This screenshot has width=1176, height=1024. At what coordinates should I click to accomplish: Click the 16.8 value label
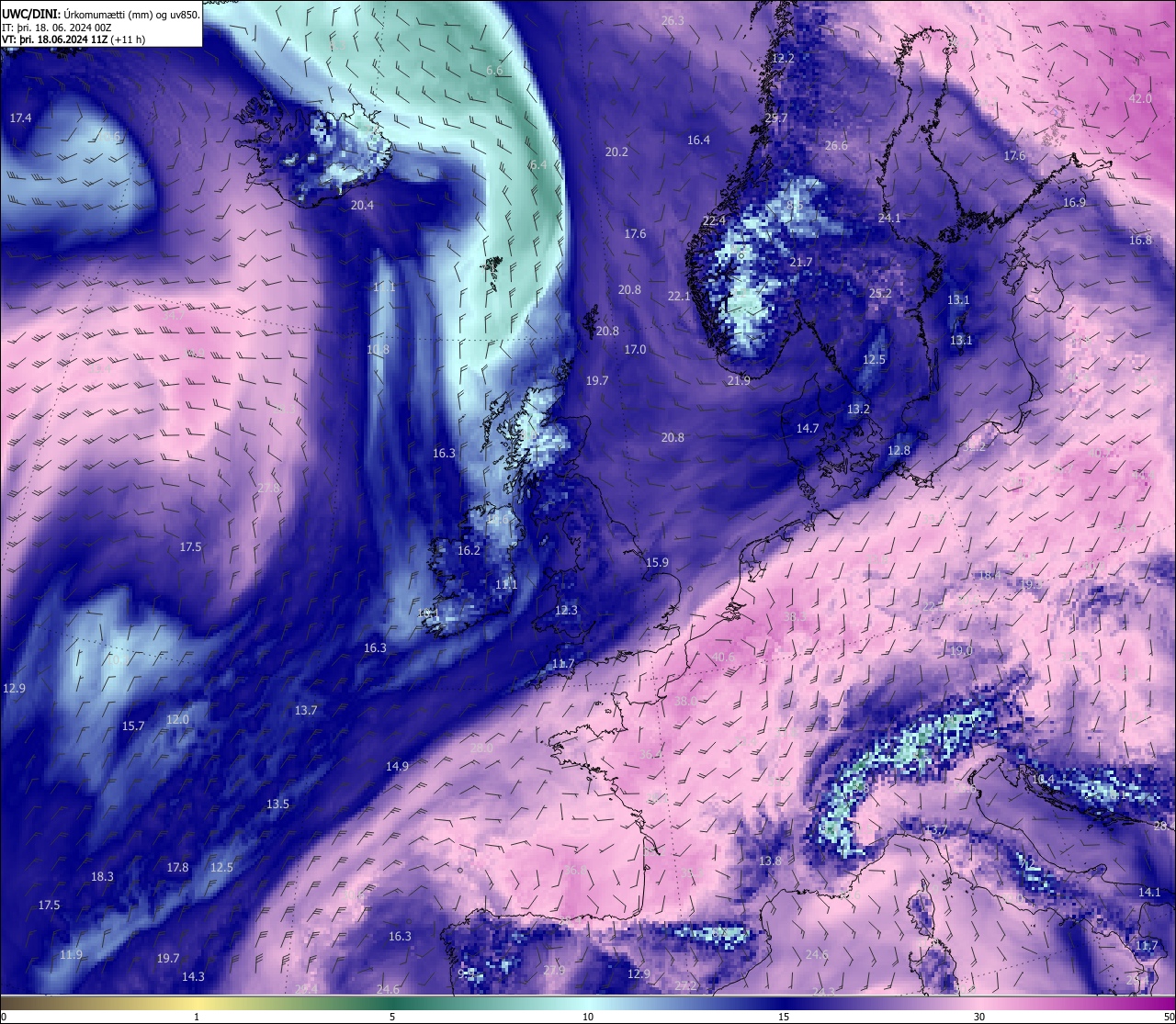click(1140, 241)
